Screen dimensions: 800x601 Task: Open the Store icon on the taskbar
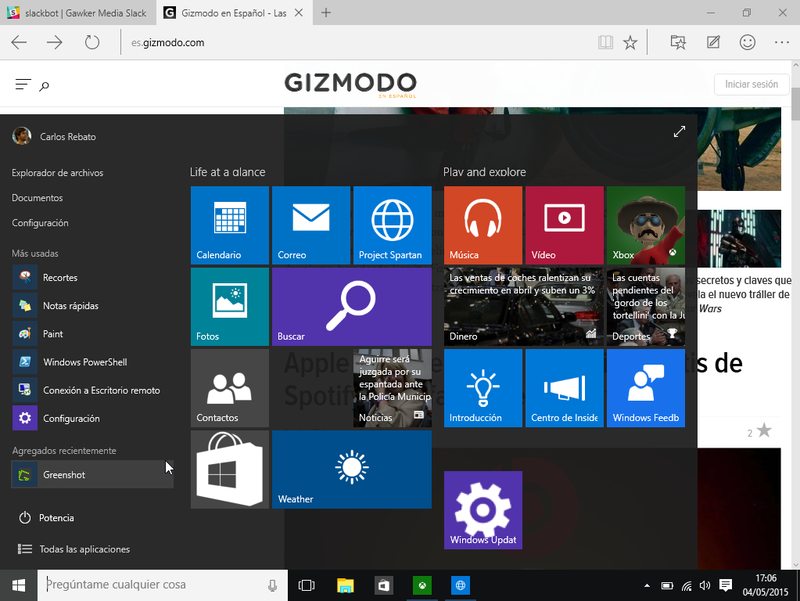[x=384, y=585]
